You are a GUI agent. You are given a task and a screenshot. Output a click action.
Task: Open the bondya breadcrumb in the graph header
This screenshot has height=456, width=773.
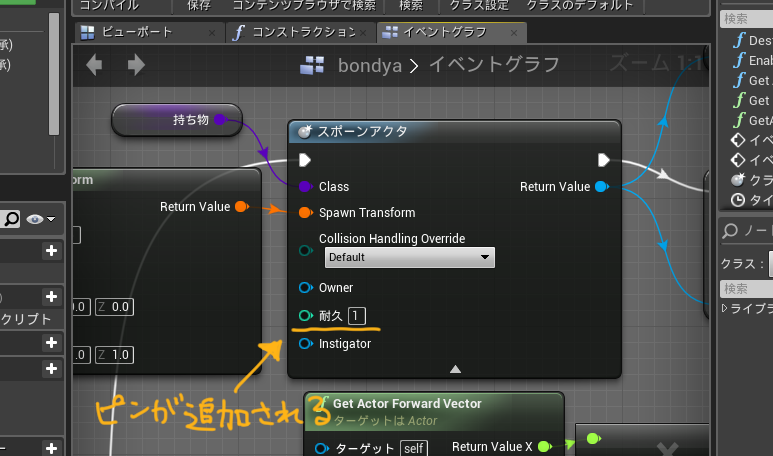pos(369,65)
